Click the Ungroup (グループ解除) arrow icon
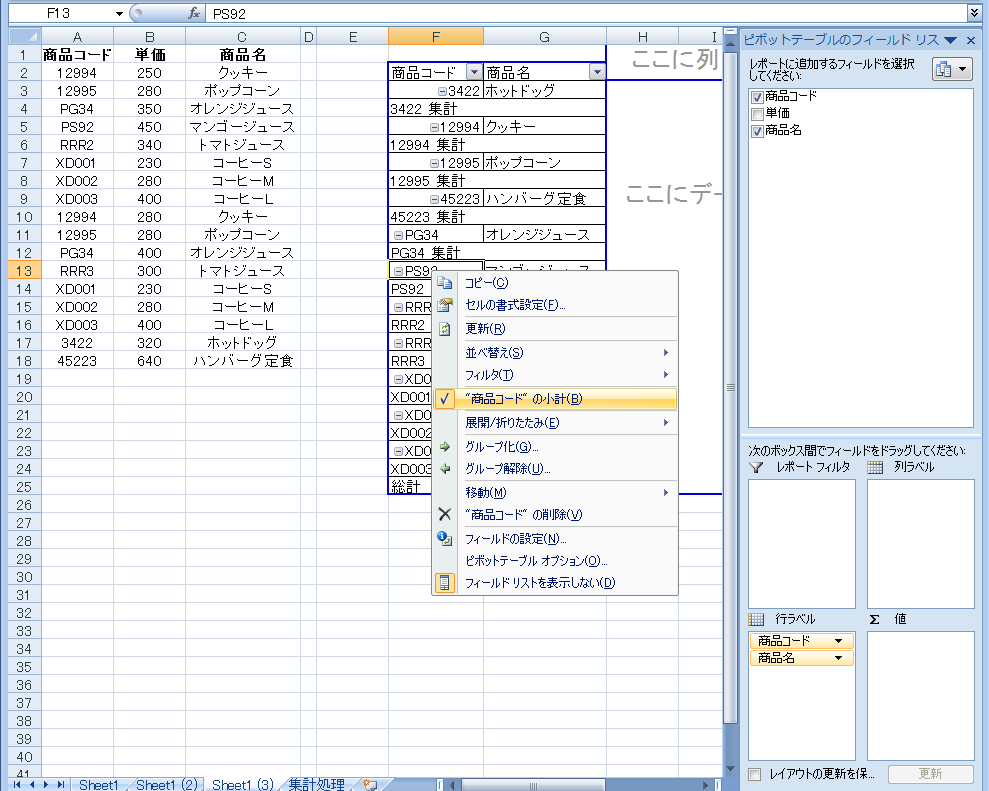 click(x=446, y=468)
